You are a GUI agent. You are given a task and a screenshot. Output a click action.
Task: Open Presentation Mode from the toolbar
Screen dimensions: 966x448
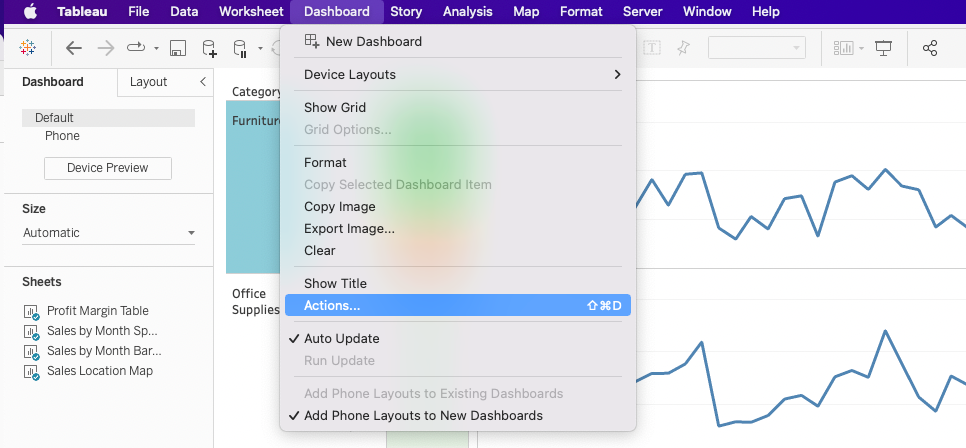883,48
